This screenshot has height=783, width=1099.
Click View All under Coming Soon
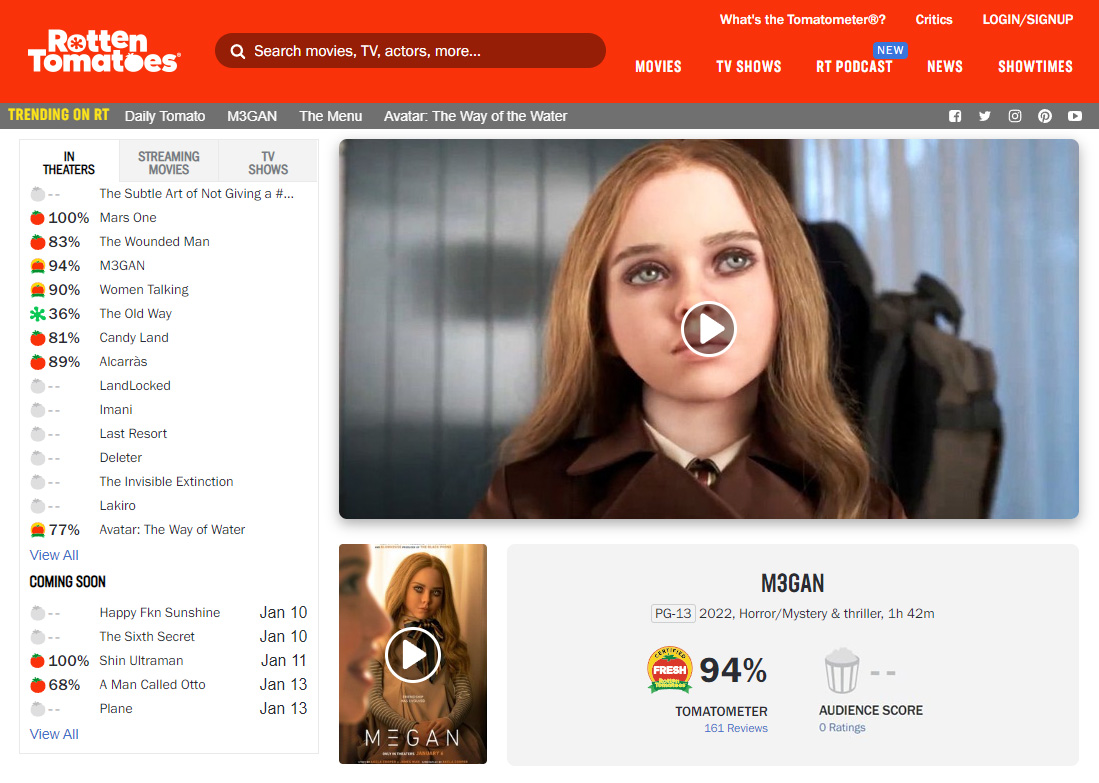(x=54, y=734)
